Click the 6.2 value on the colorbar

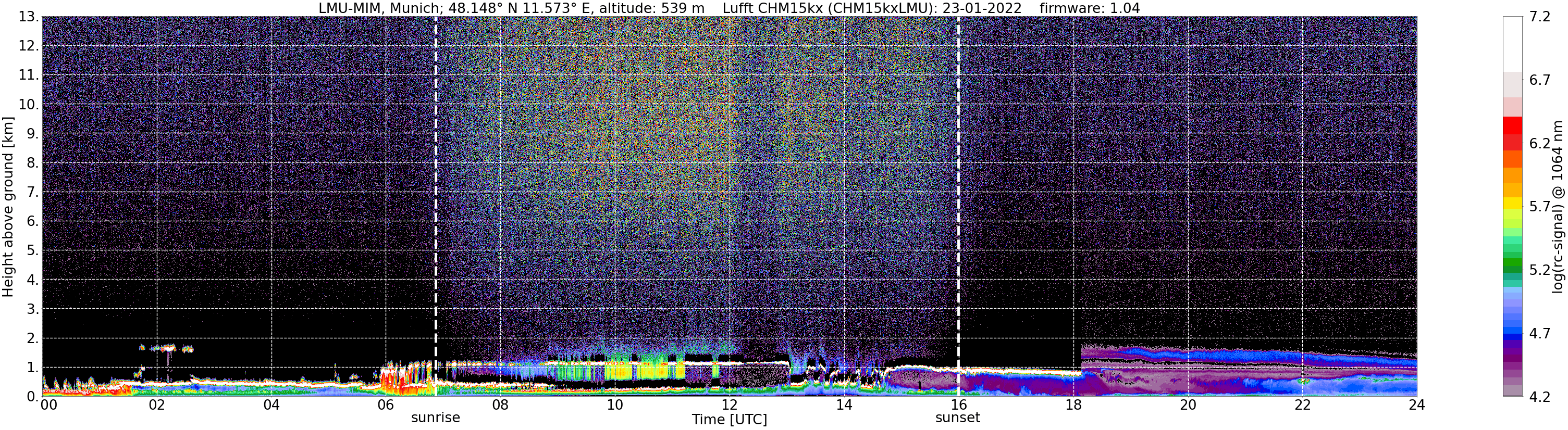1540,143
